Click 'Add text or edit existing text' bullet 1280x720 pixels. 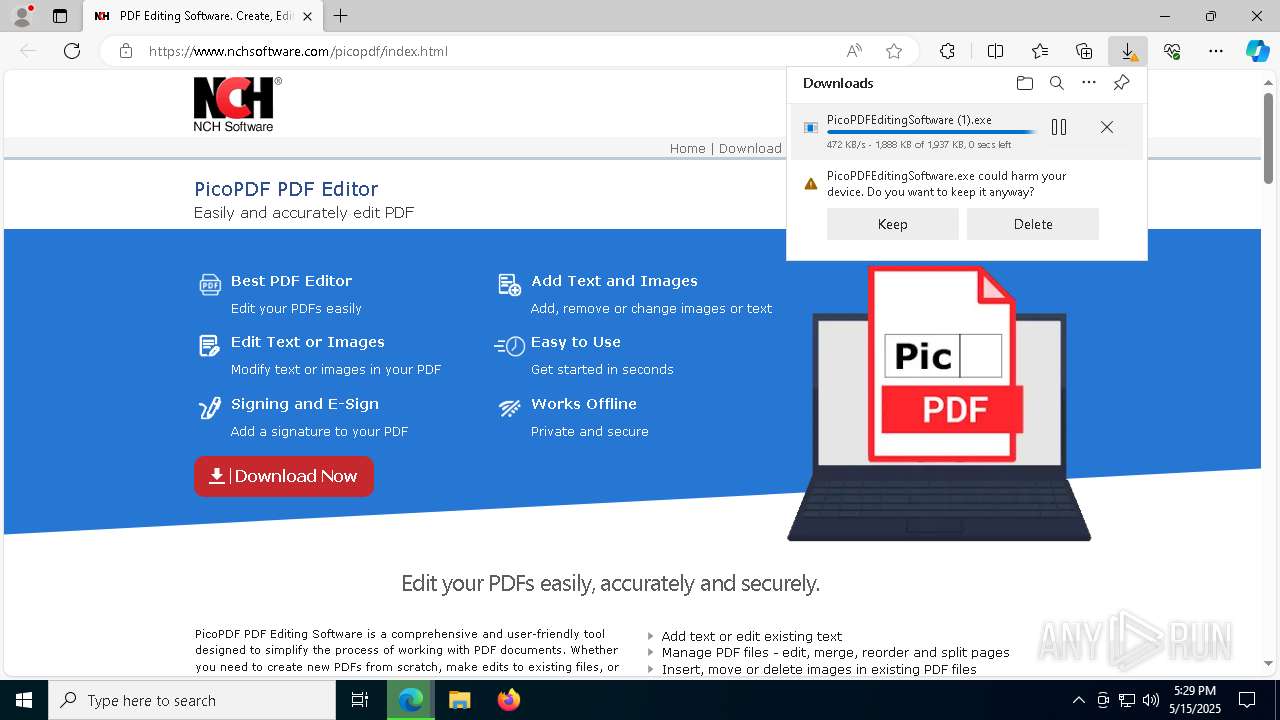[x=751, y=636]
